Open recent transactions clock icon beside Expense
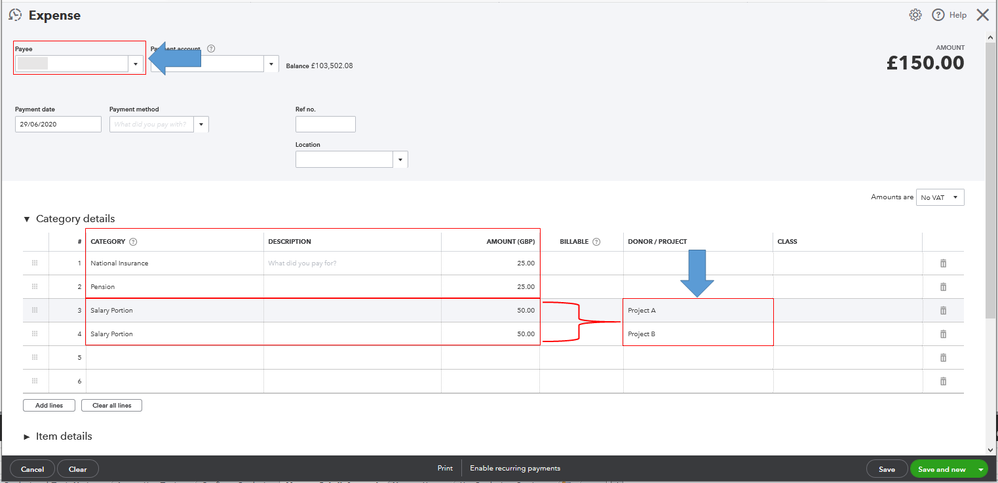This screenshot has height=483, width=998. (15, 15)
